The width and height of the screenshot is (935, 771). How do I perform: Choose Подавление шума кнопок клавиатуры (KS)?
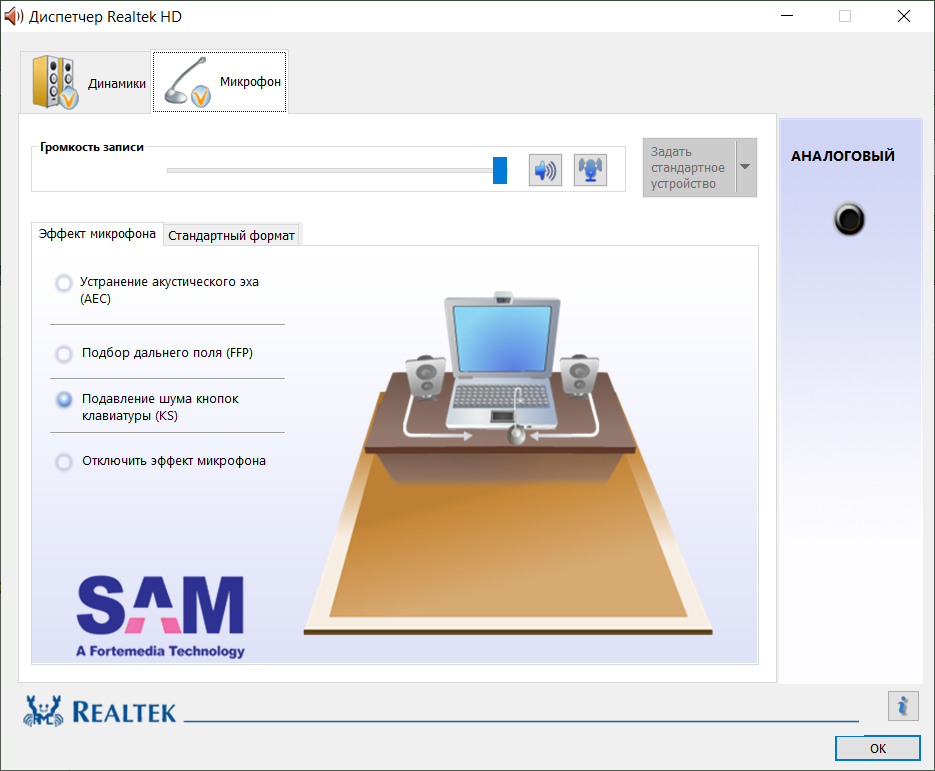pyautogui.click(x=63, y=400)
